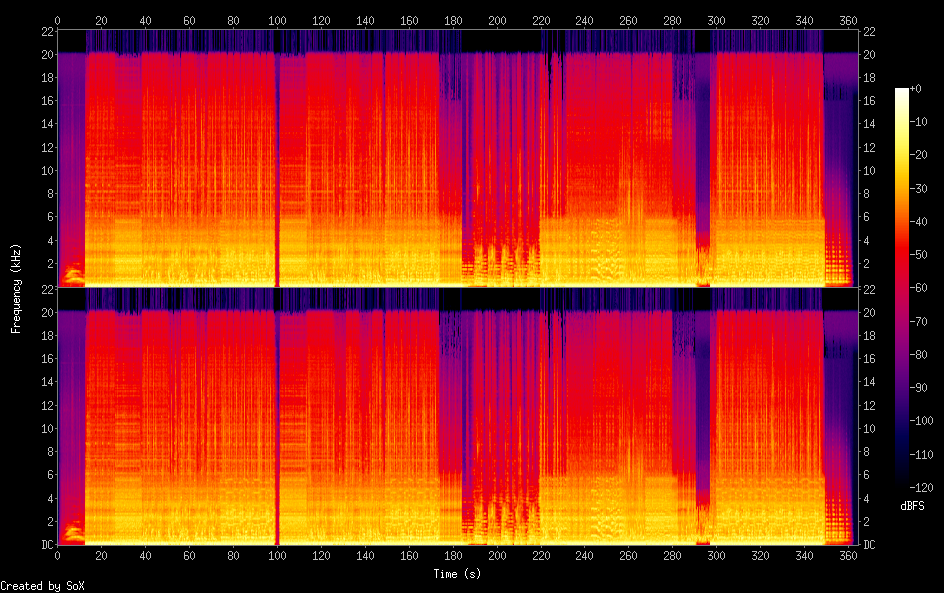Click upper channel '16' on left frequency axis
Screen dimensions: 944x593
coord(47,101)
